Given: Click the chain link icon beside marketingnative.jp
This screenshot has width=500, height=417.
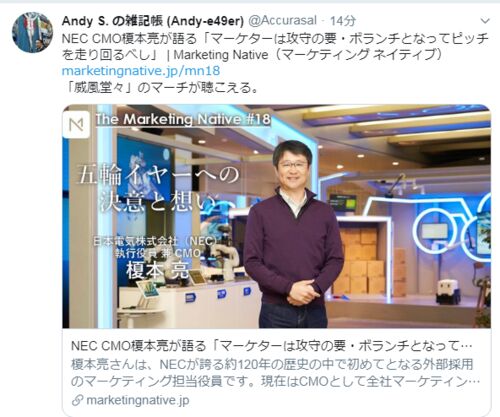Looking at the screenshot, I should [x=77, y=400].
